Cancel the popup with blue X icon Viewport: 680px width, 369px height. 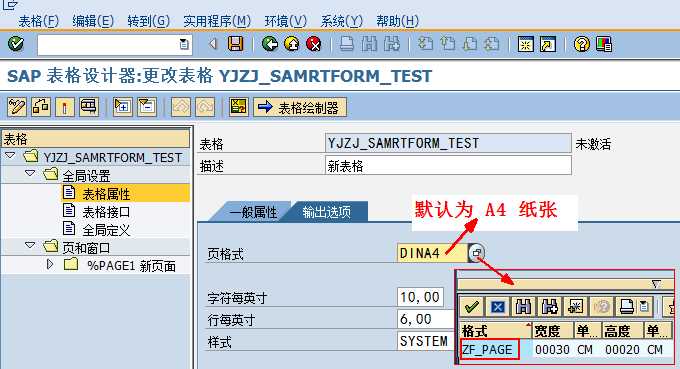(x=497, y=307)
